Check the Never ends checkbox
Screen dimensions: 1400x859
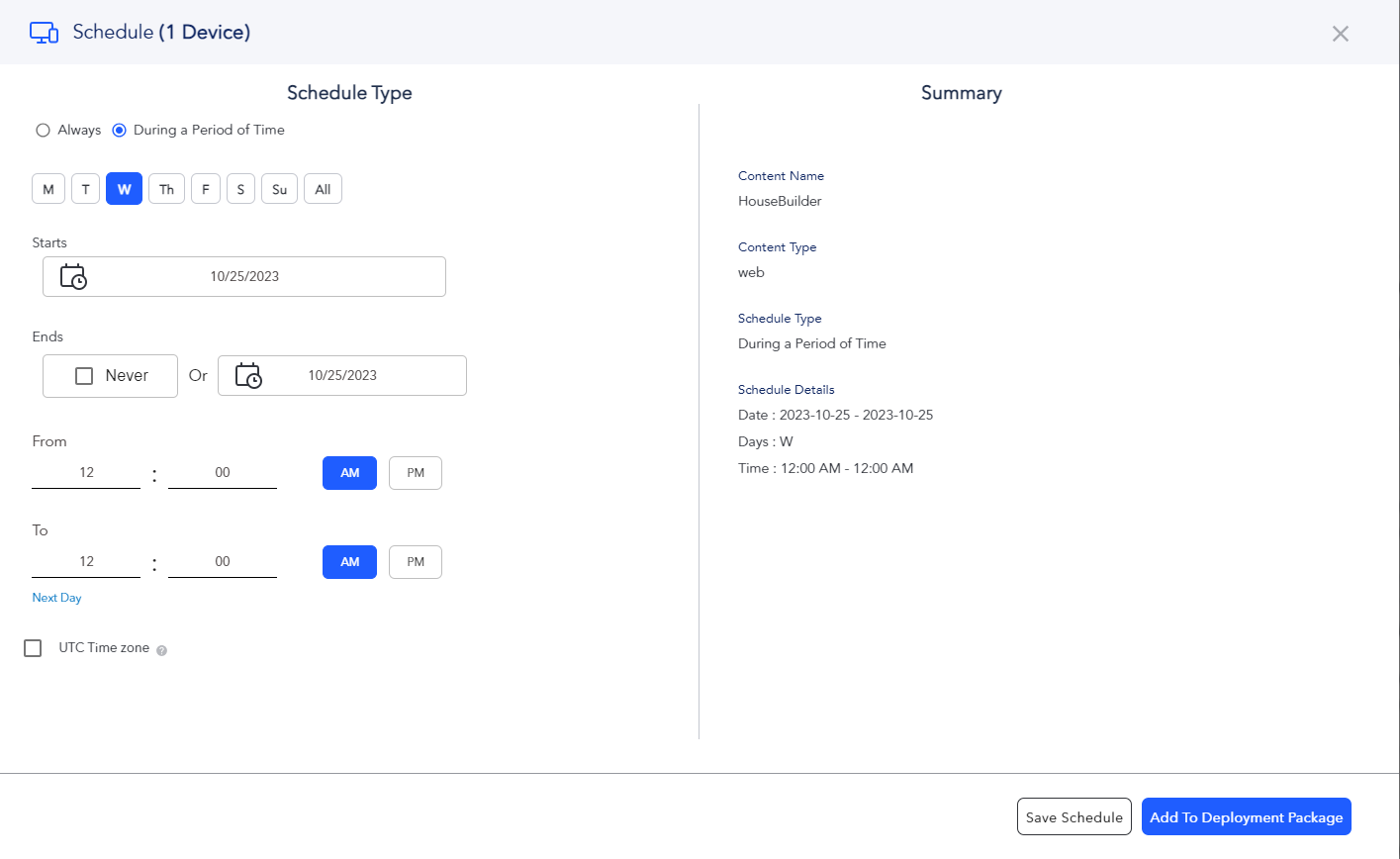[84, 376]
